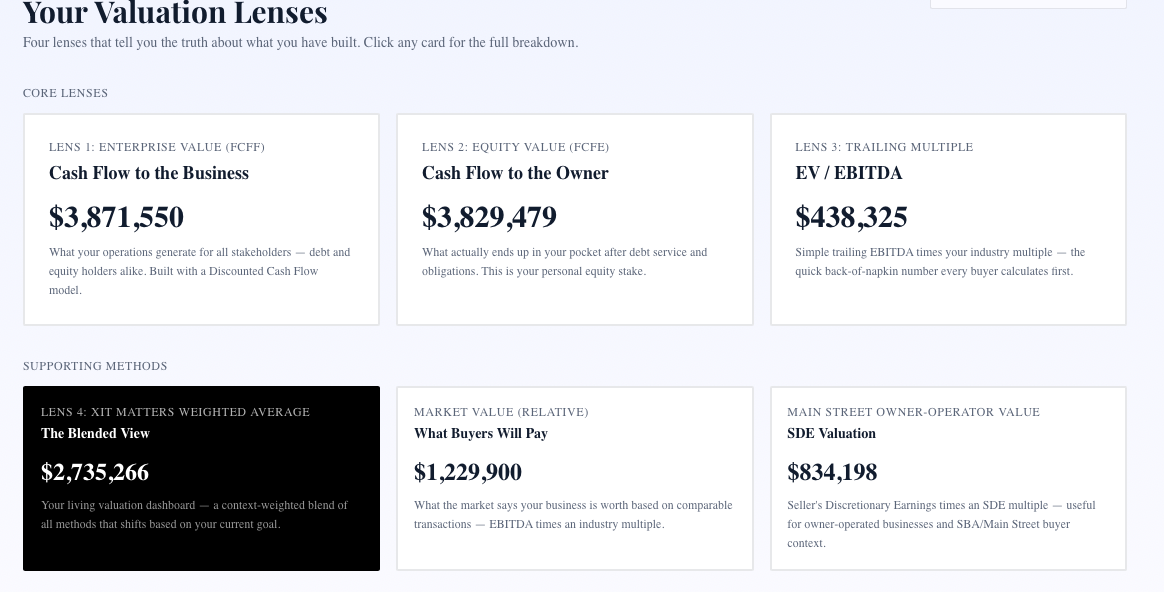Click the 'Lens 2: Equity Value (FCFE)' label
This screenshot has height=592, width=1164.
[515, 147]
